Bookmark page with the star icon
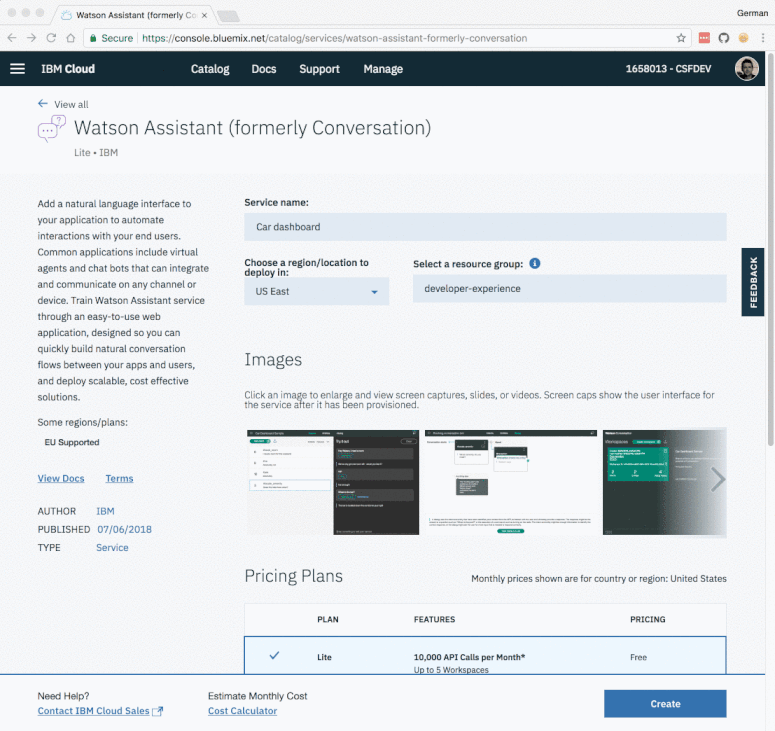This screenshot has height=731, width=775. 681,38
